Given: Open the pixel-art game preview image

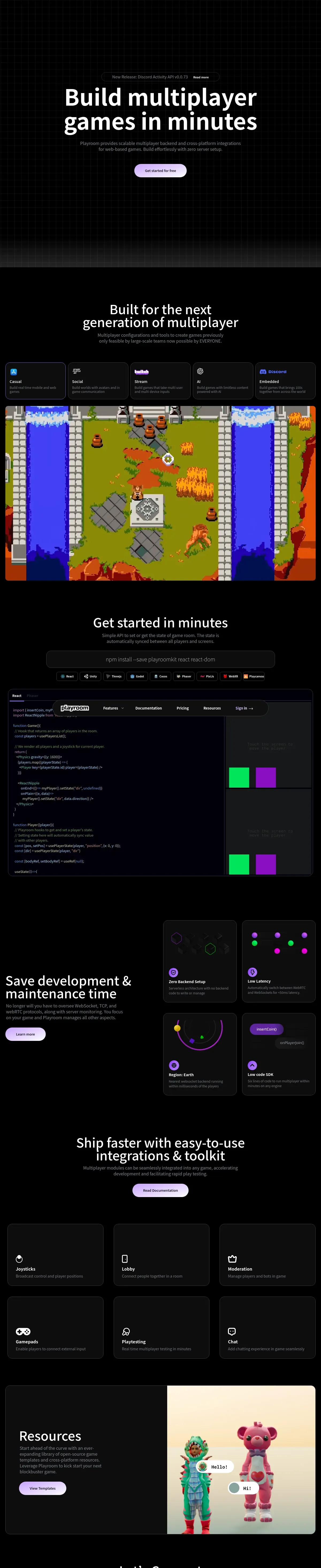Looking at the screenshot, I should (160, 493).
